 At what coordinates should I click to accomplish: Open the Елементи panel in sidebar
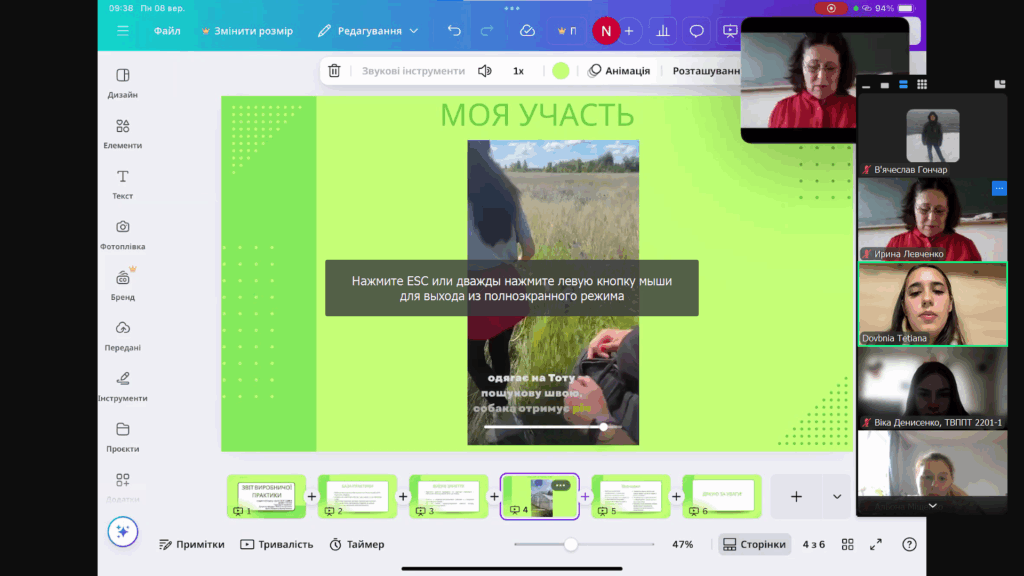[122, 133]
